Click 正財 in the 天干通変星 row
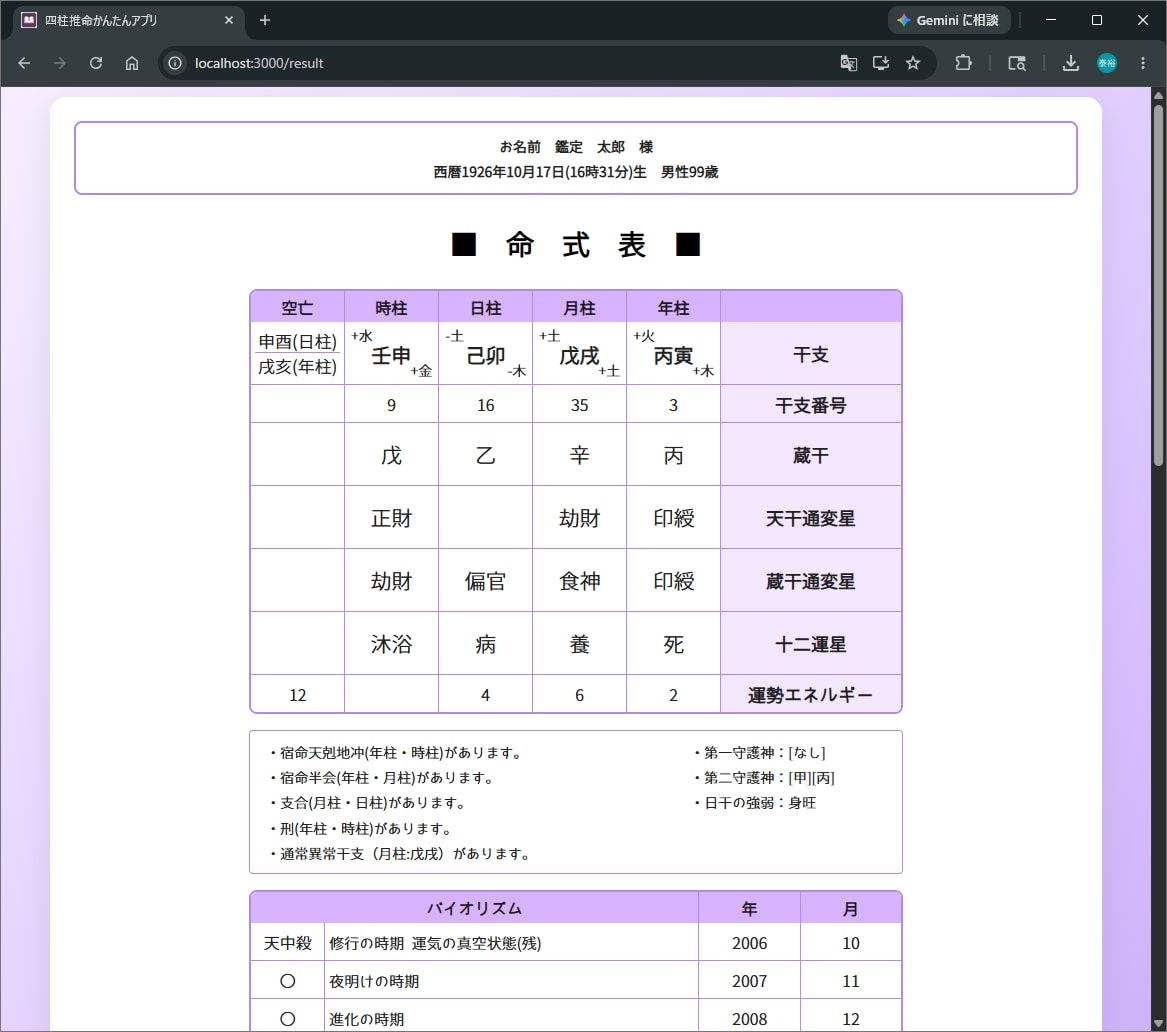The image size is (1167, 1032). click(391, 518)
